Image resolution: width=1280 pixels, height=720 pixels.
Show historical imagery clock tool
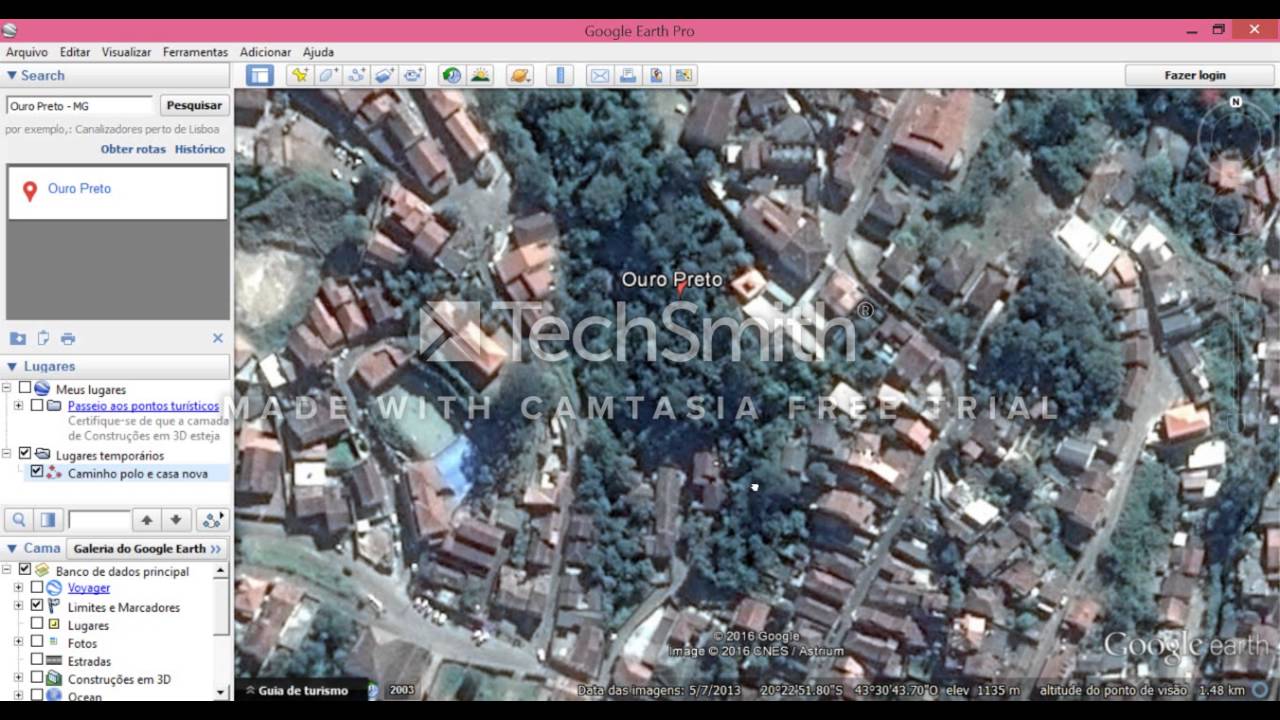point(452,75)
